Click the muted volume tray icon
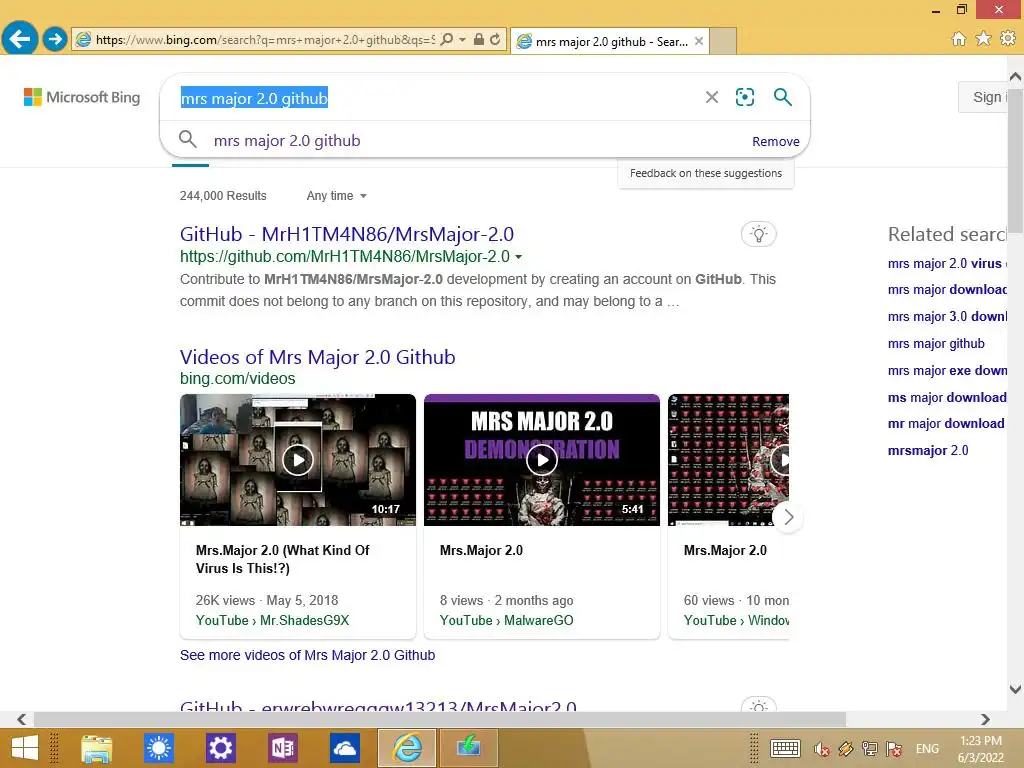 point(822,749)
